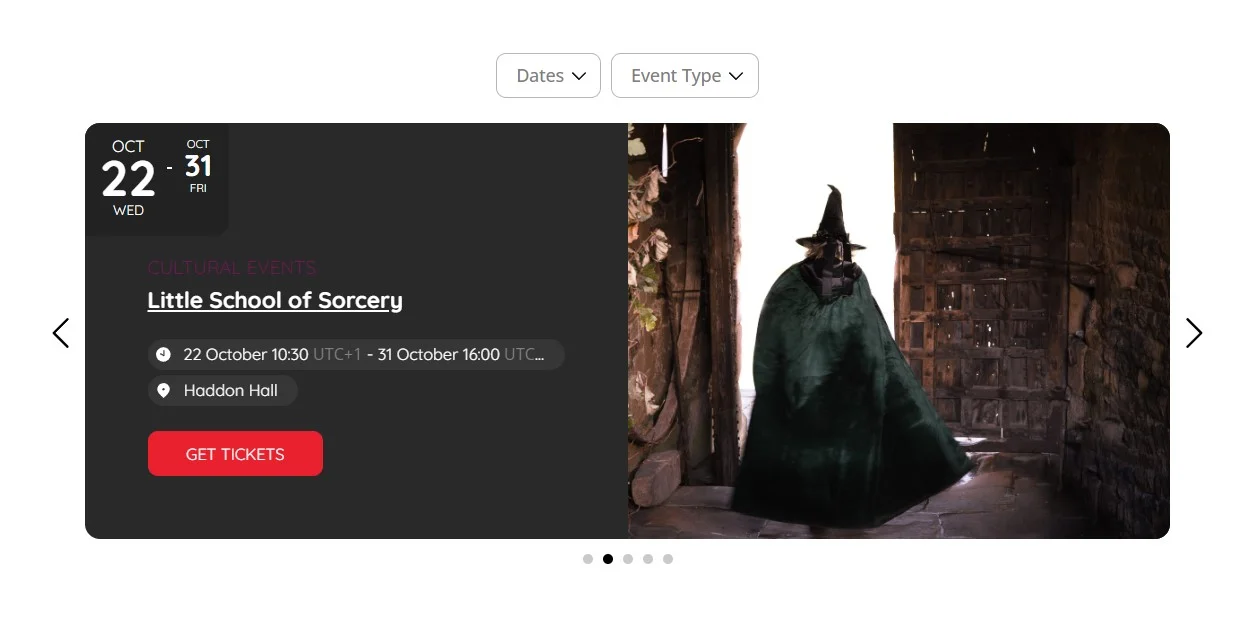
Task: Jump to the fourth carousel dot
Action: [648, 559]
